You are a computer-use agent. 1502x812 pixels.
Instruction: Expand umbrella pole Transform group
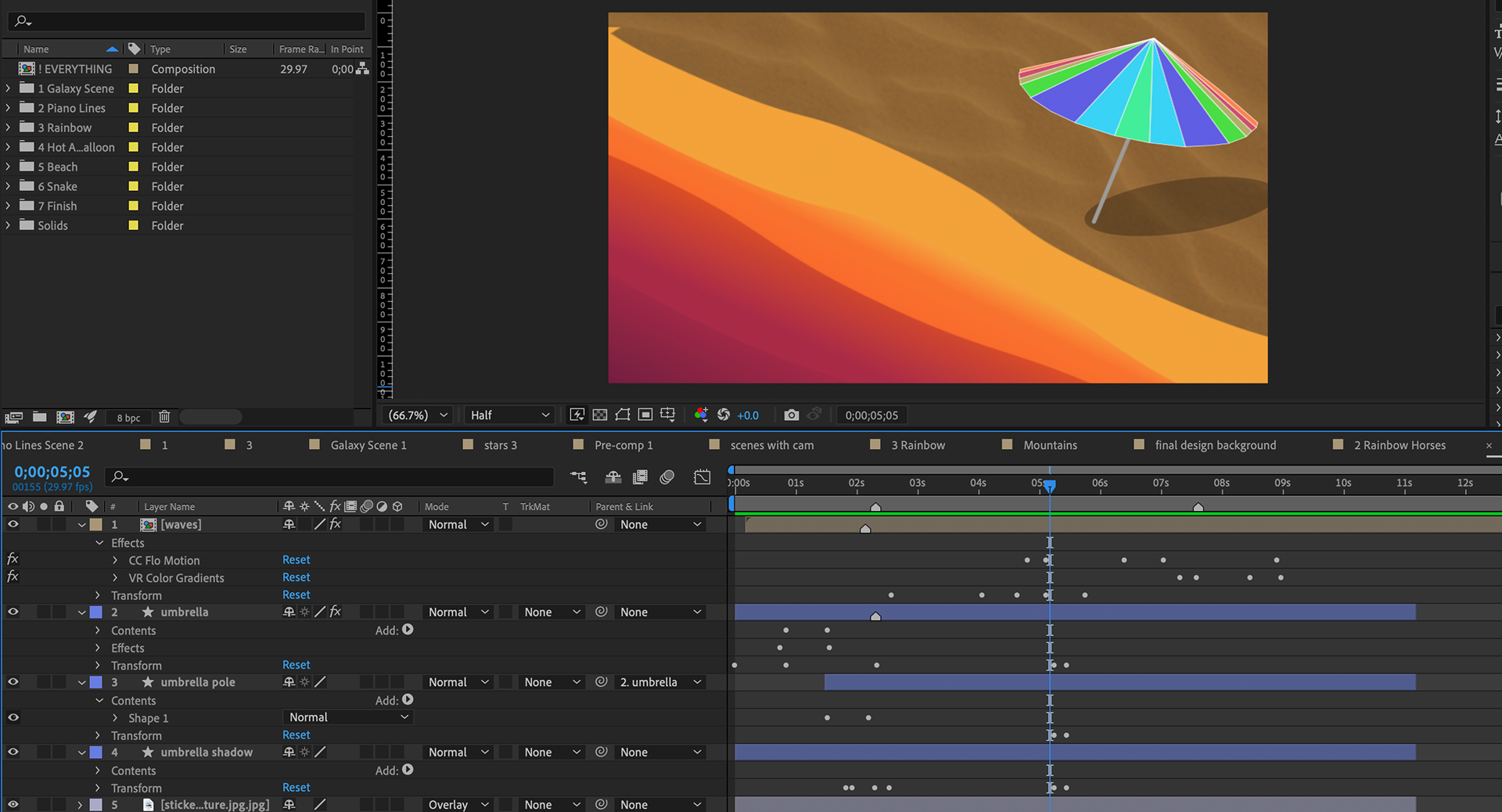click(x=98, y=735)
